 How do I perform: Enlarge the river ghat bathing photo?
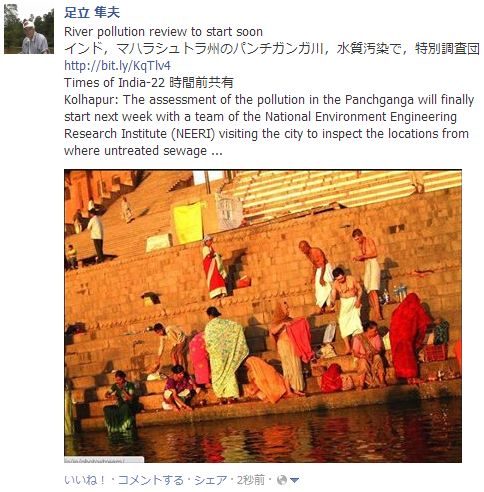tap(263, 316)
